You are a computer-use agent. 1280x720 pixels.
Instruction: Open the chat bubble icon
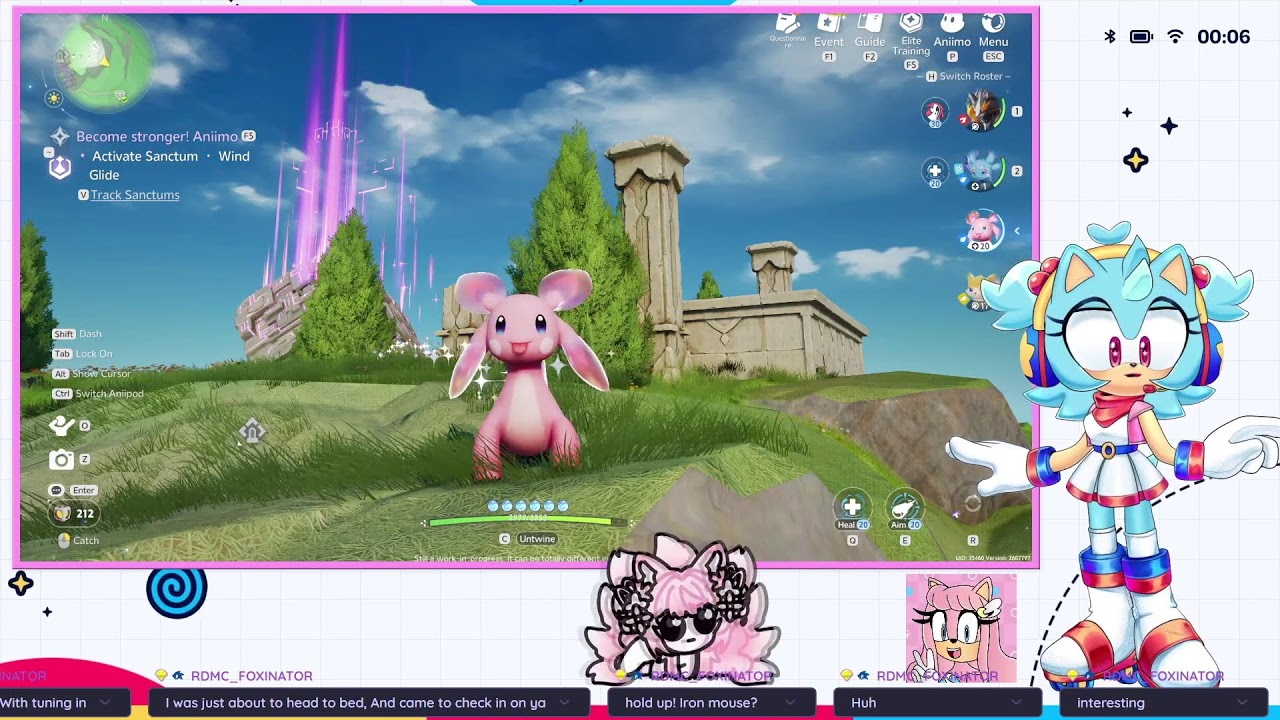coord(56,490)
